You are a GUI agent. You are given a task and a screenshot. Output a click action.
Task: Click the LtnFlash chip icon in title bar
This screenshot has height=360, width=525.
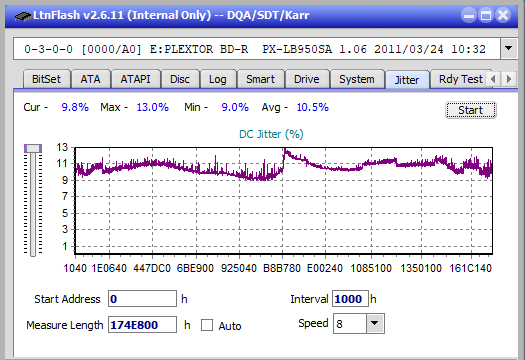pyautogui.click(x=23, y=15)
